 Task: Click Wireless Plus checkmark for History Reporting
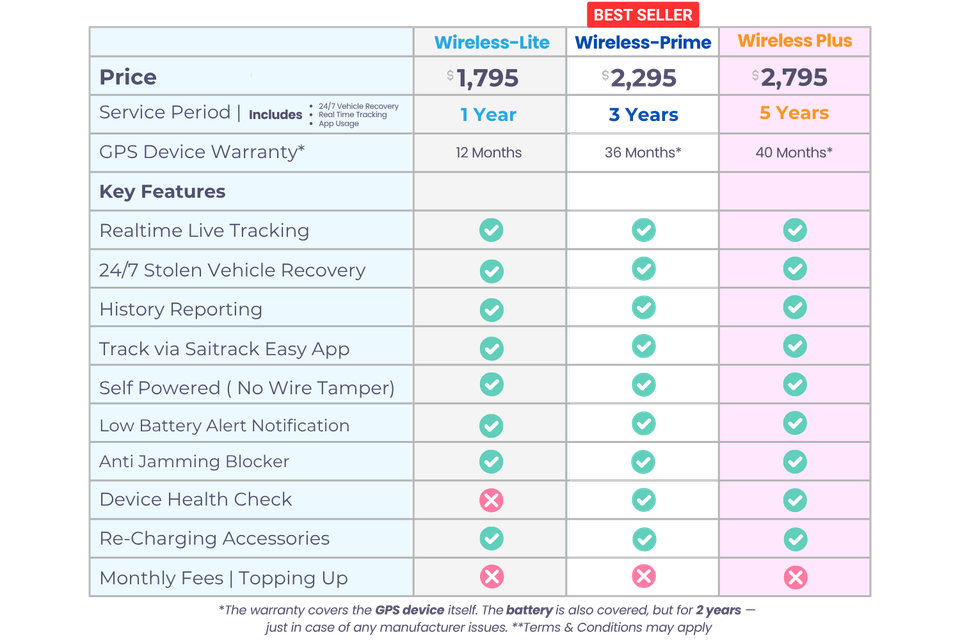point(795,307)
